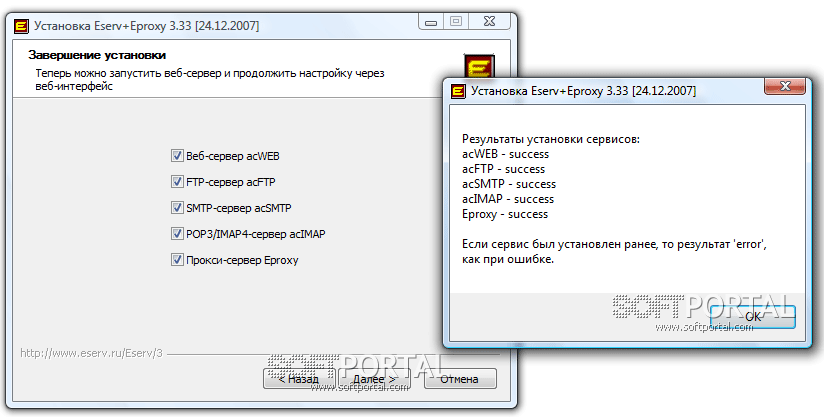Minimize the installer window

(431, 22)
